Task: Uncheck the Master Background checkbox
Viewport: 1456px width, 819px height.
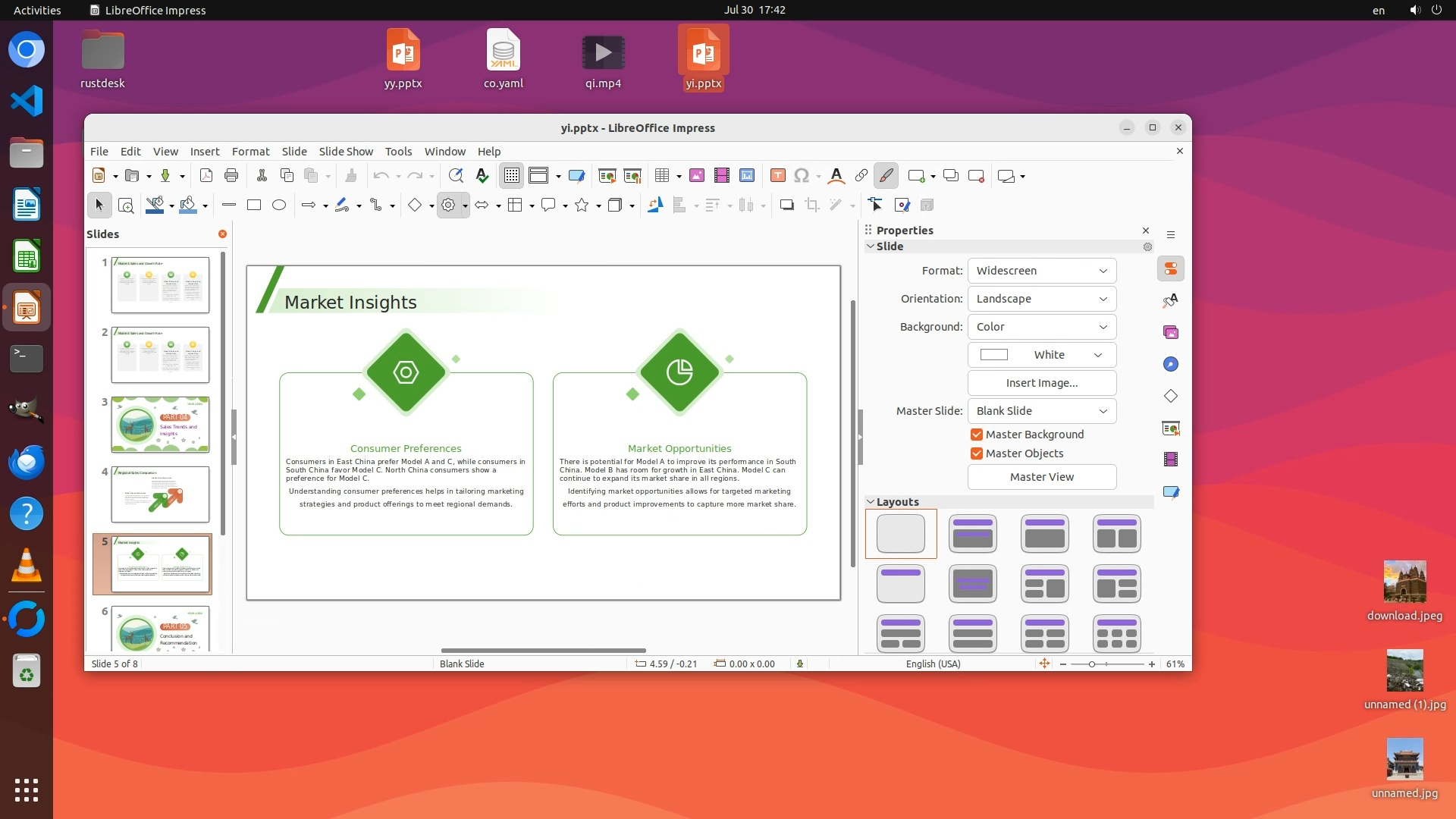Action: 977,435
